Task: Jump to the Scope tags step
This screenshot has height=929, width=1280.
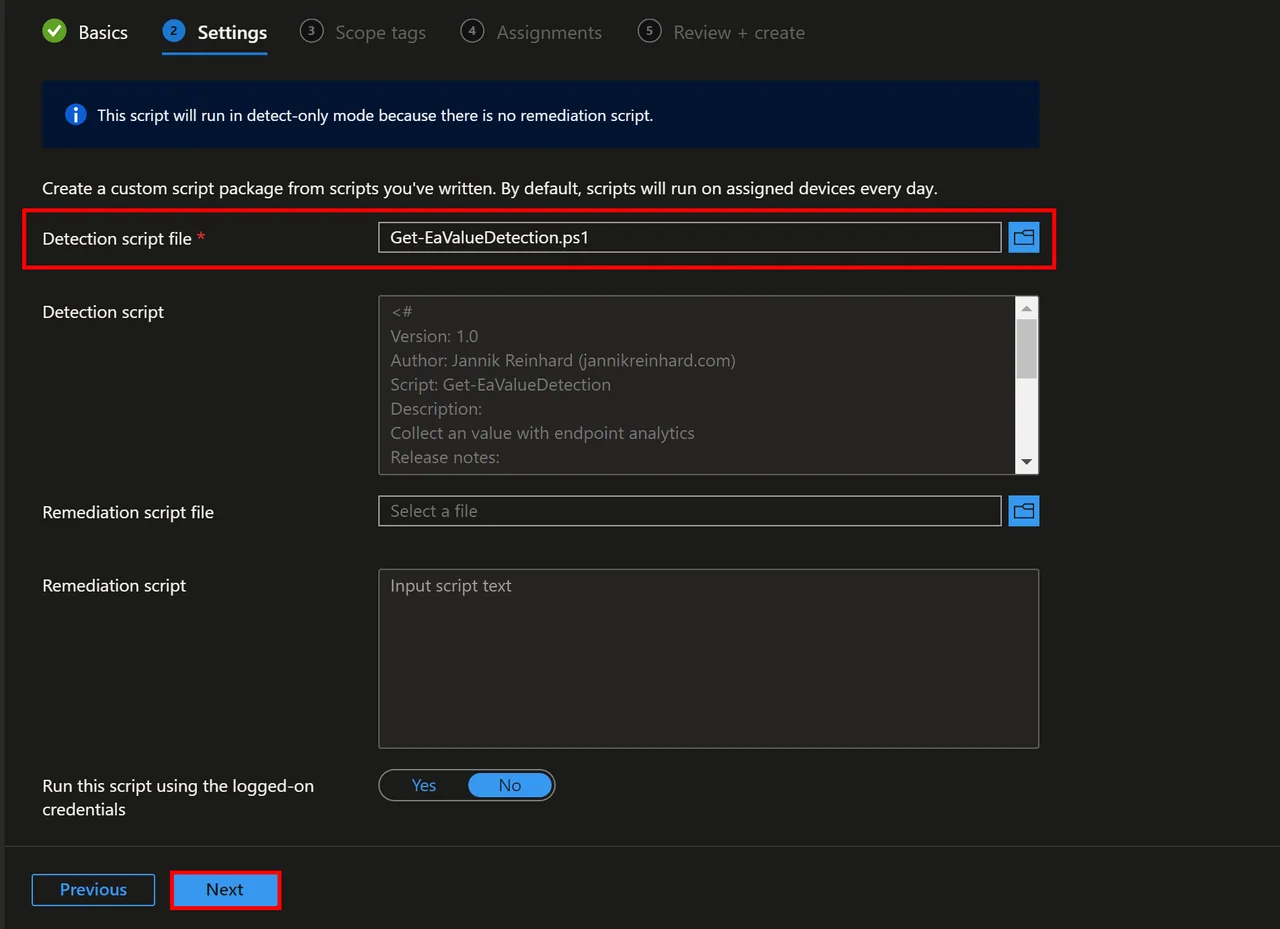Action: (x=363, y=32)
